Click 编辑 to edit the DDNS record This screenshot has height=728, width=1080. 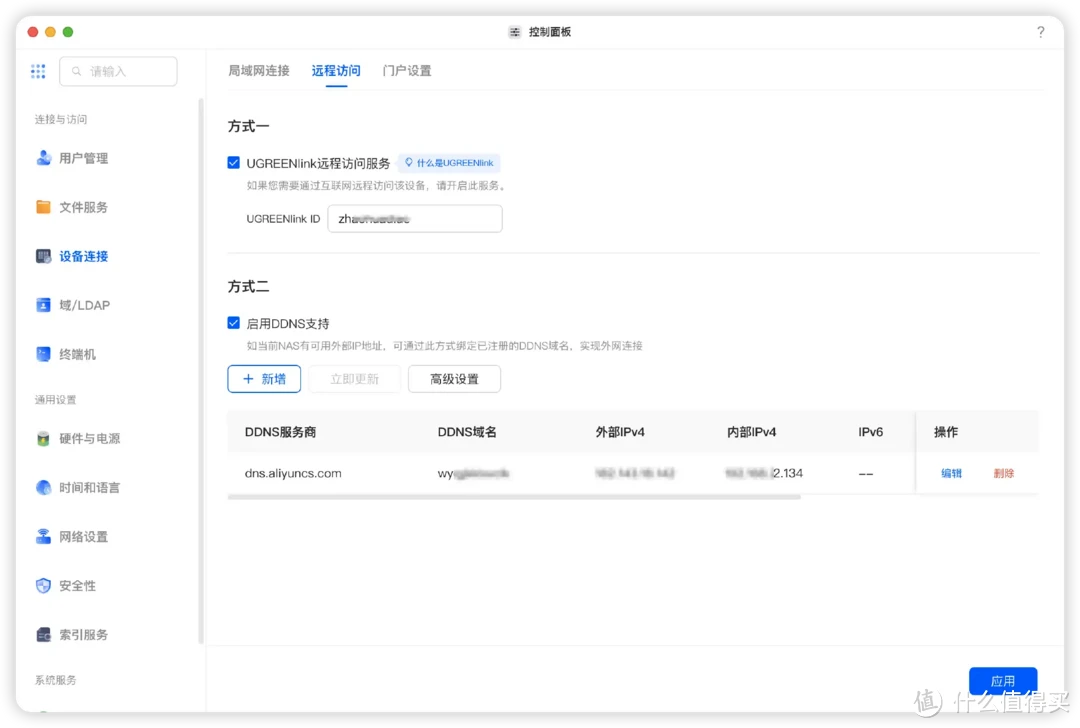(x=950, y=473)
